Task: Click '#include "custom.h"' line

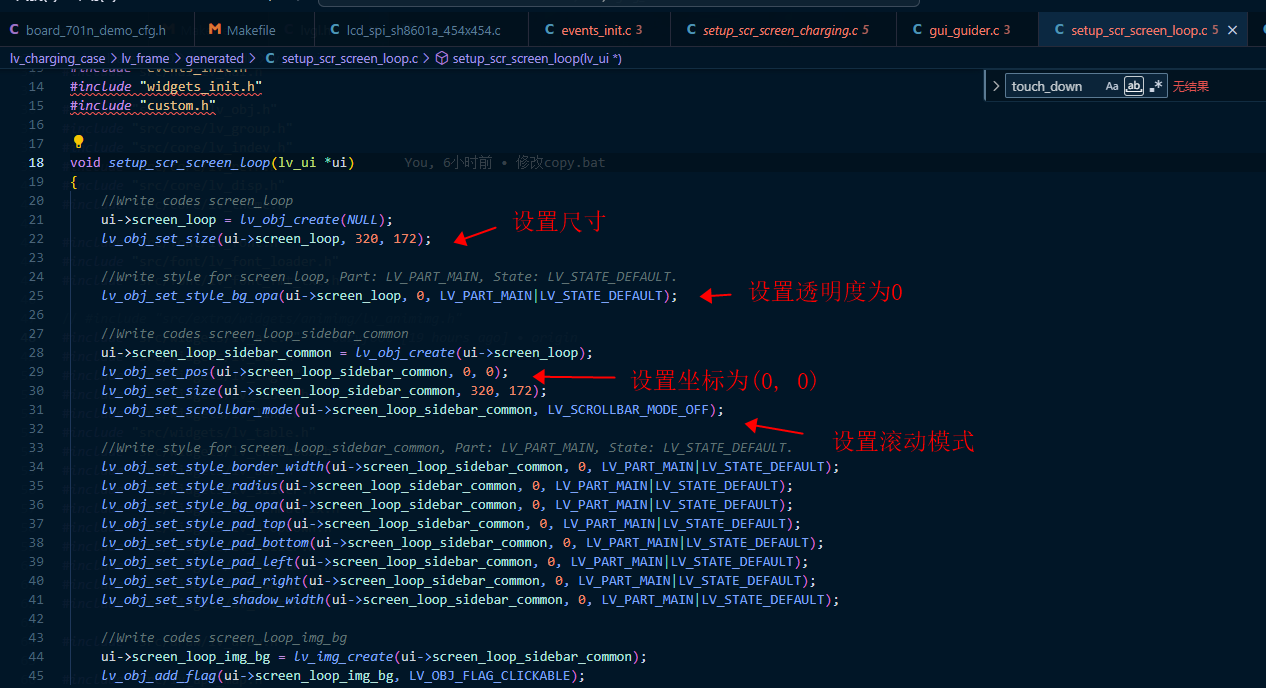Action: (x=143, y=105)
